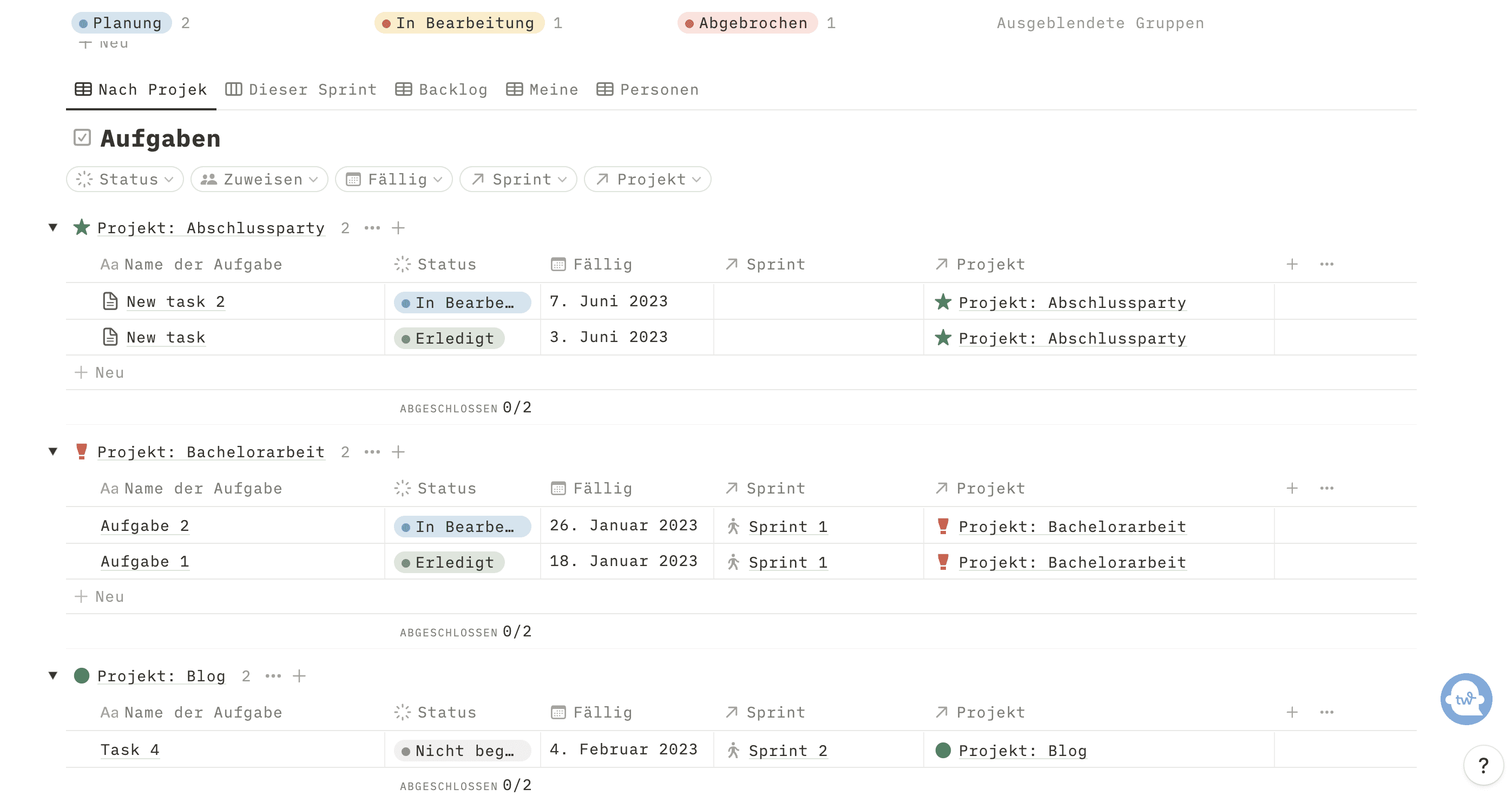Click the green circle icon beside Blog group
The image size is (1512, 802).
82,675
